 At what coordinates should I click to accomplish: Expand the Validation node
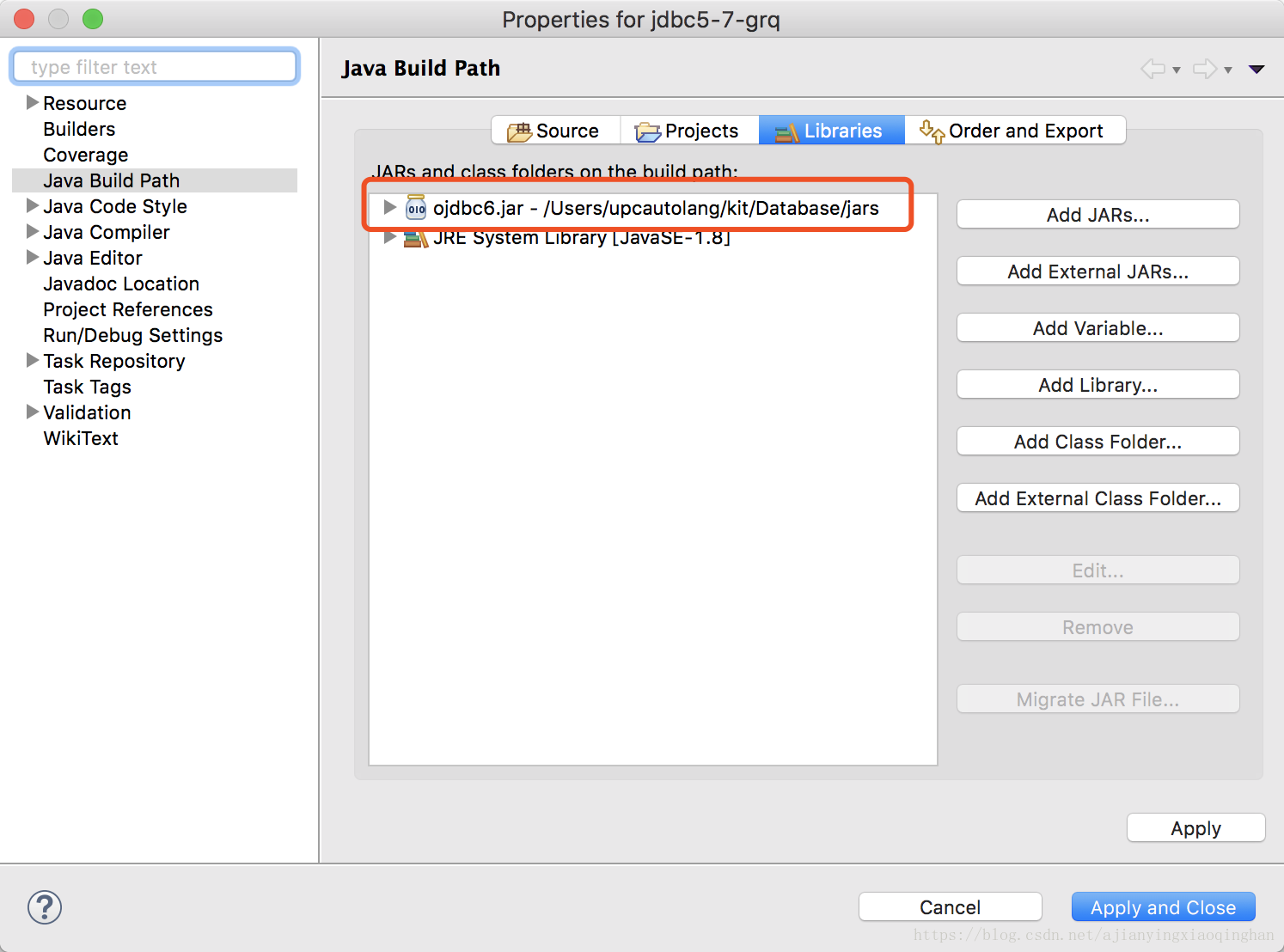33,412
